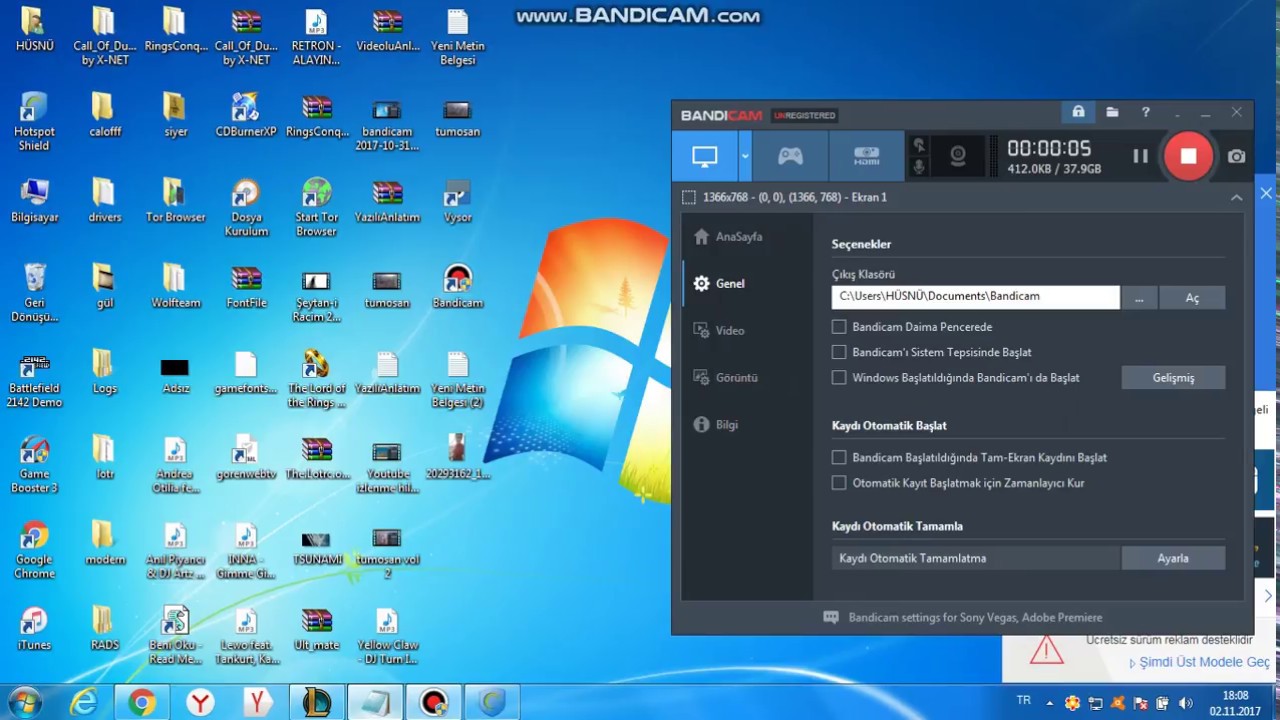Click the Ayarla button

click(1173, 558)
